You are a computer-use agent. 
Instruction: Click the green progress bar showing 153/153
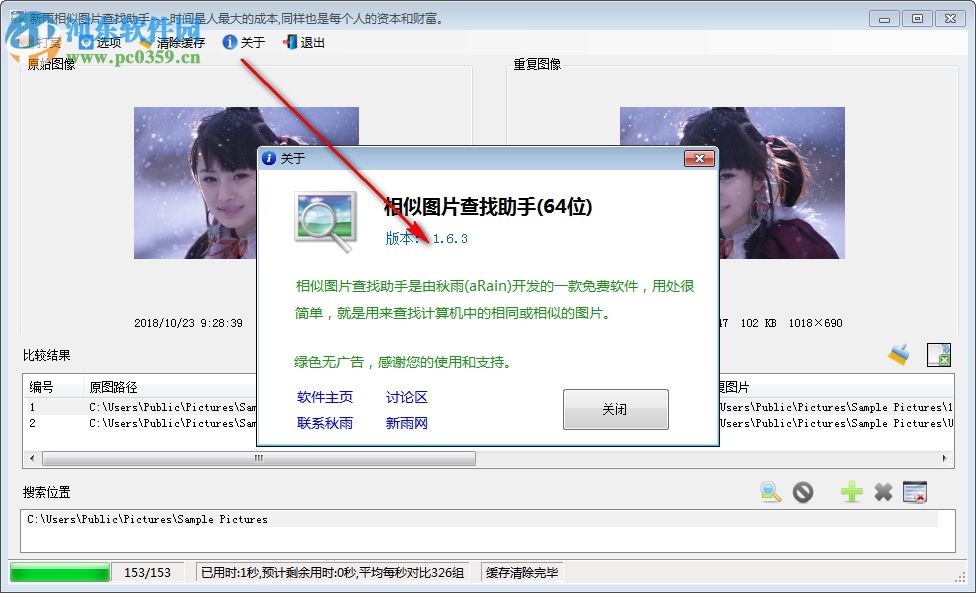[60, 572]
